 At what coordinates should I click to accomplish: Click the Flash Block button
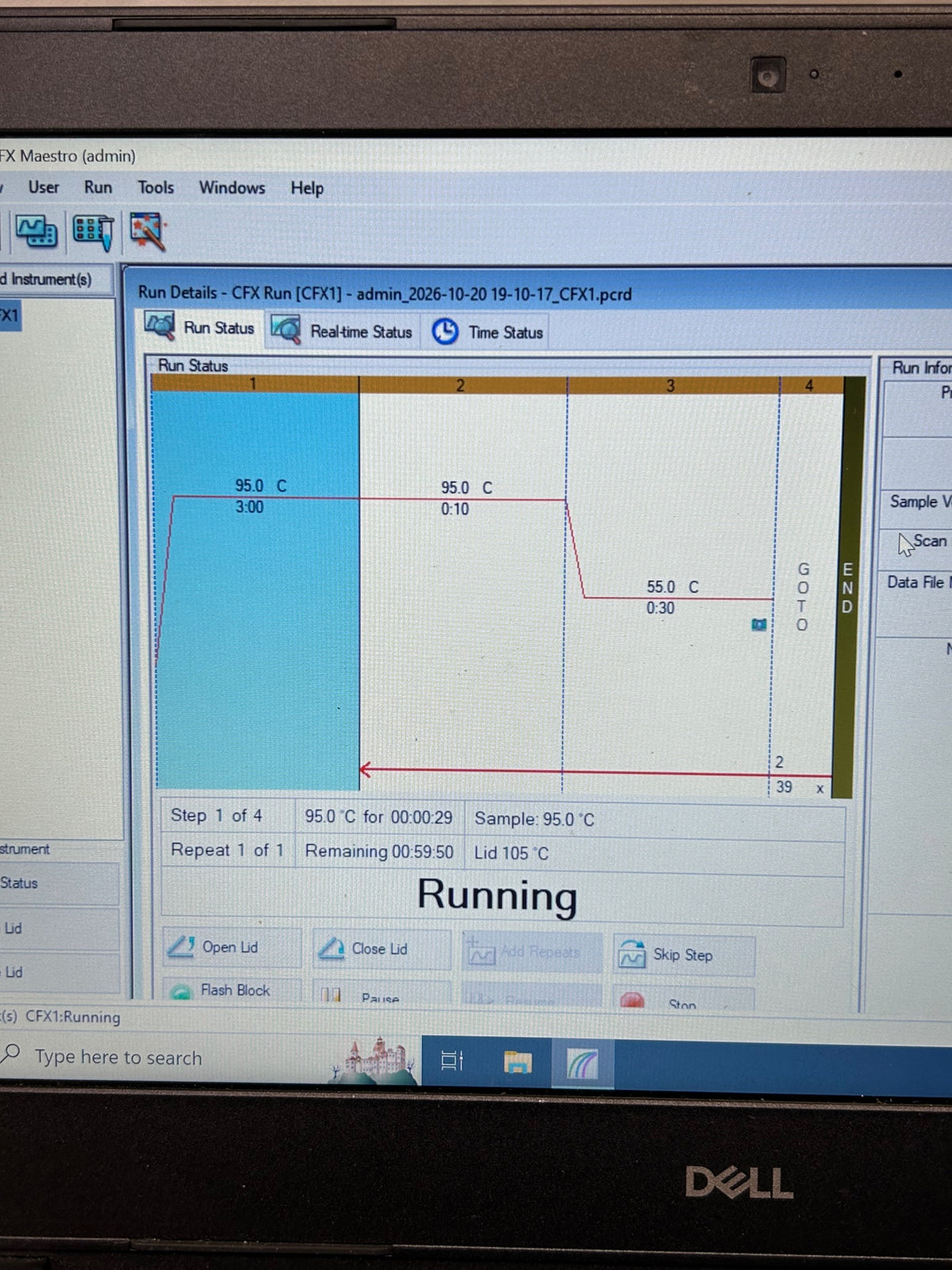[x=232, y=989]
